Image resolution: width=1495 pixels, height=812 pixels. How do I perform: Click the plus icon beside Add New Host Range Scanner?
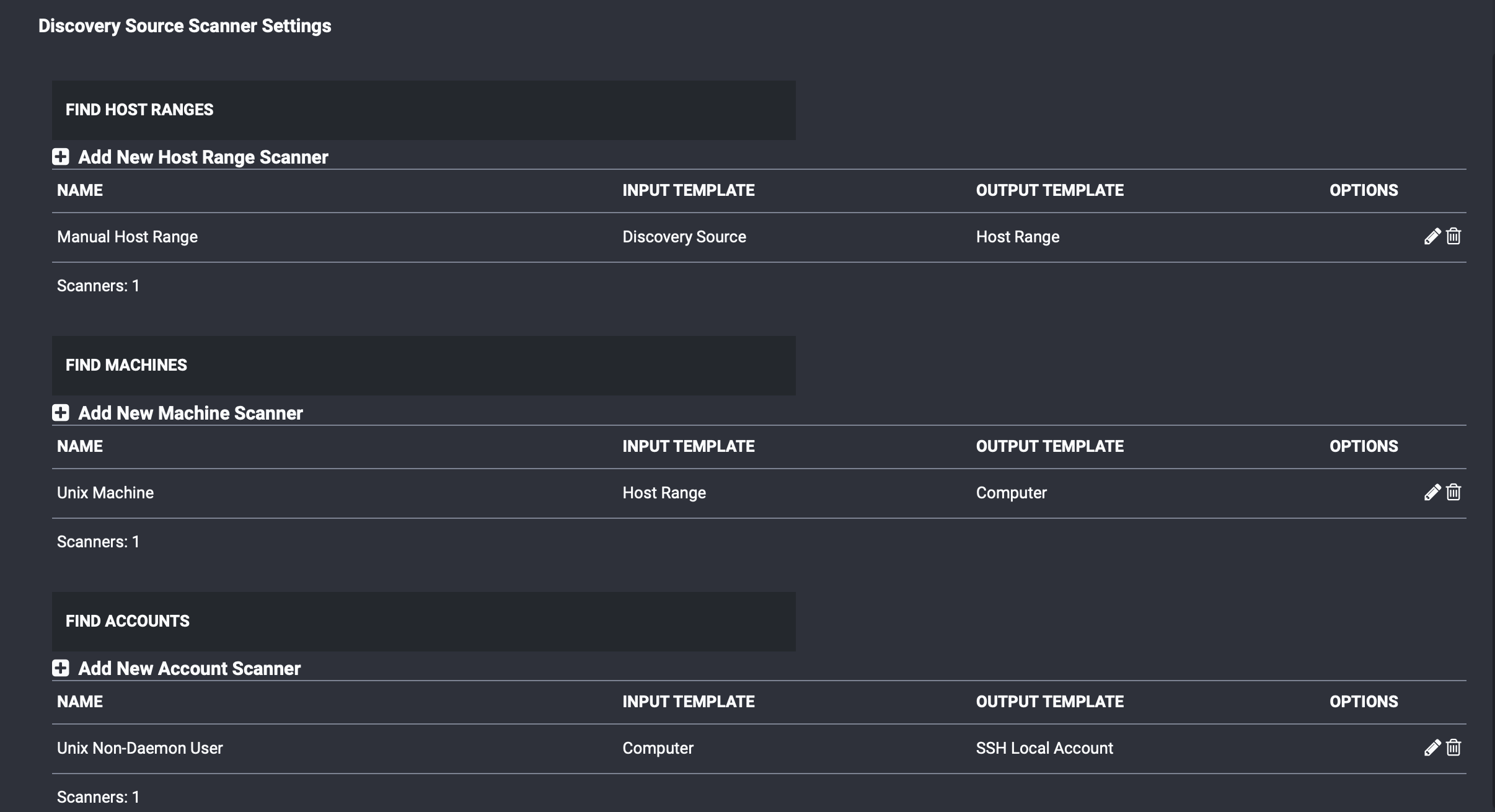(61, 157)
